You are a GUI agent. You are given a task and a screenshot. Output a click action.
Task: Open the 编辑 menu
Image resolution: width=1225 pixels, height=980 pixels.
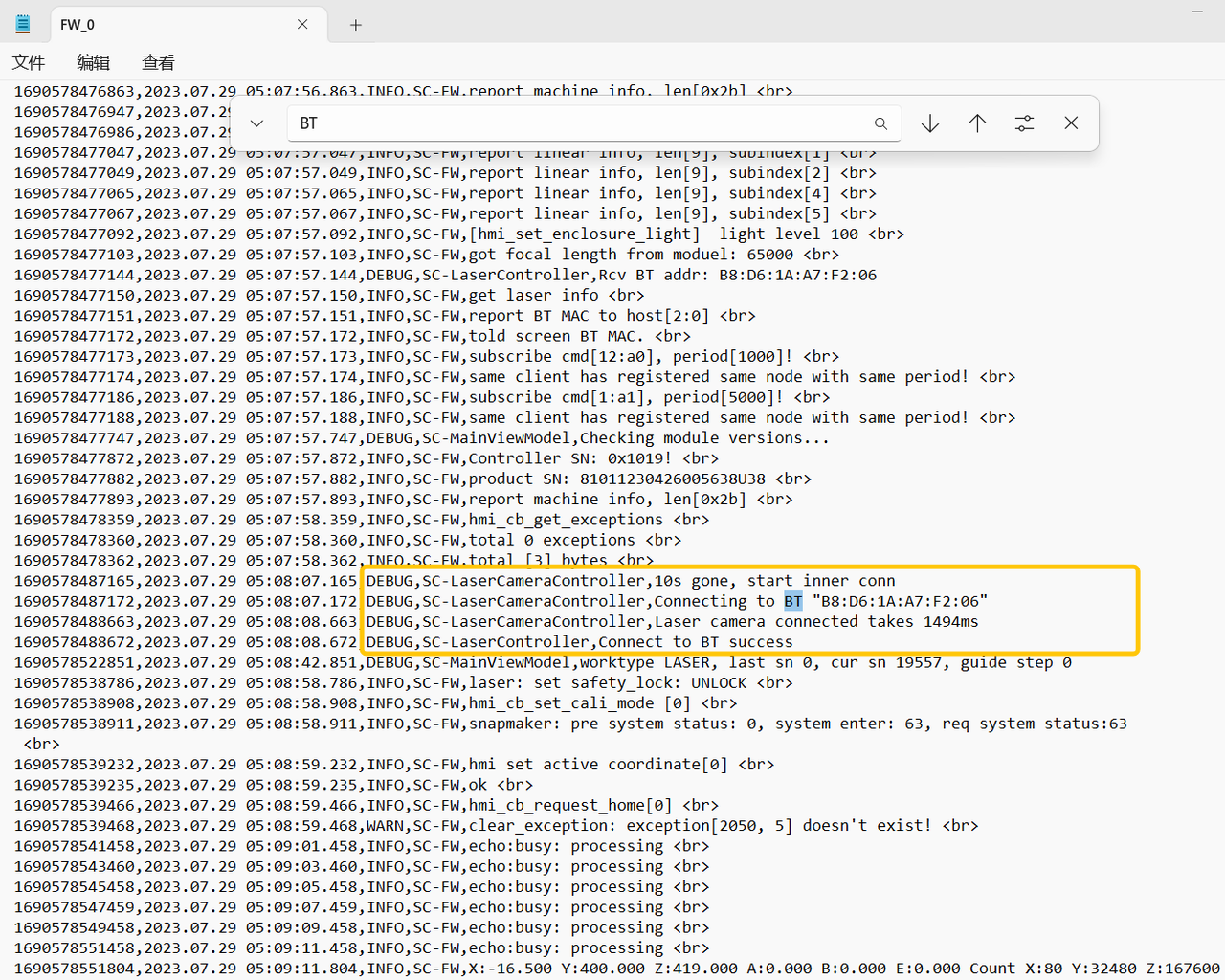(x=93, y=62)
